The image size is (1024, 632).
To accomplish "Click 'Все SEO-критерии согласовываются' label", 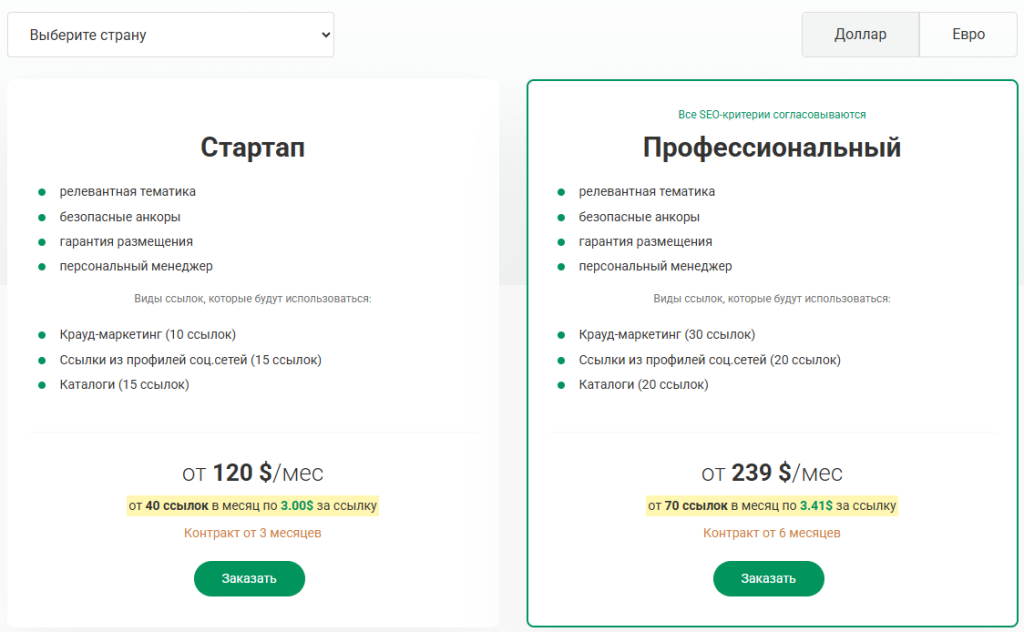I will 771,115.
